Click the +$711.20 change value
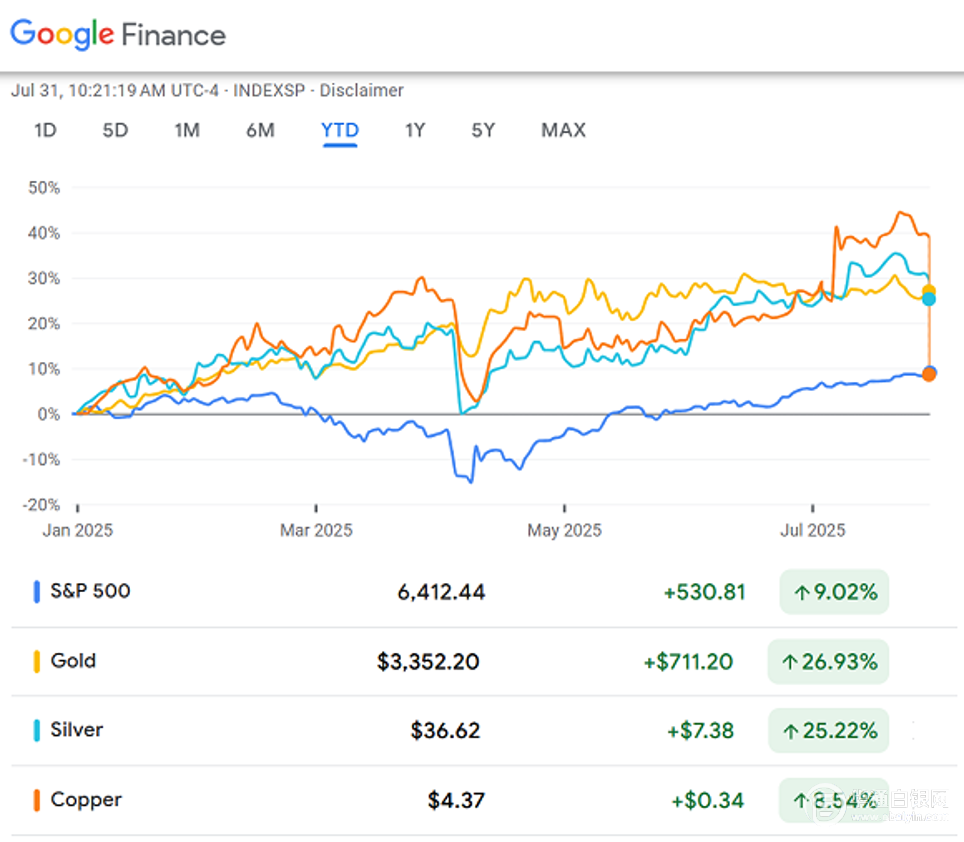Viewport: 964px width, 842px height. [x=688, y=661]
